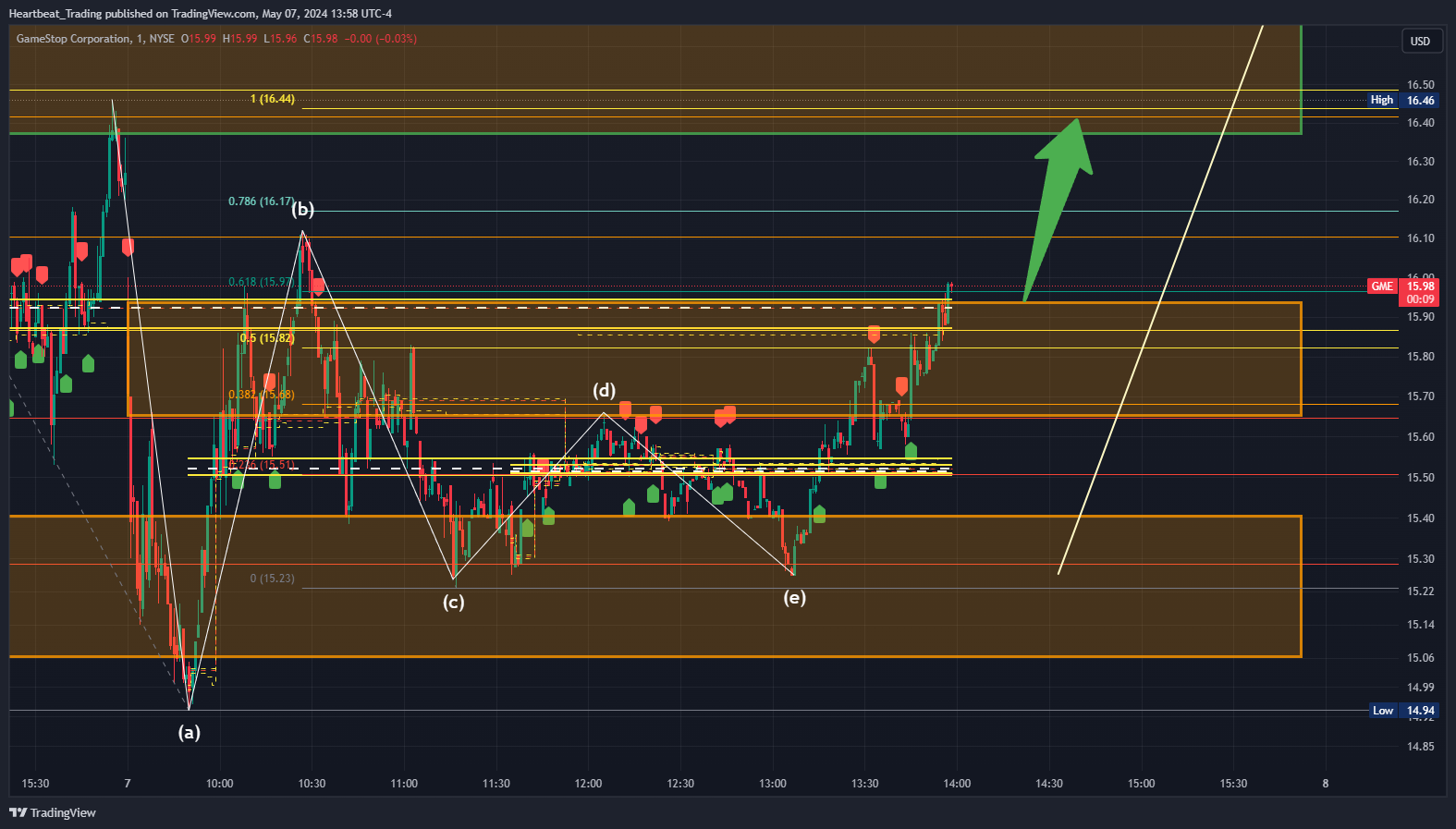1456x829 pixels.
Task: Select the Fibonacci label 0.786 (16.17)
Action: click(262, 201)
